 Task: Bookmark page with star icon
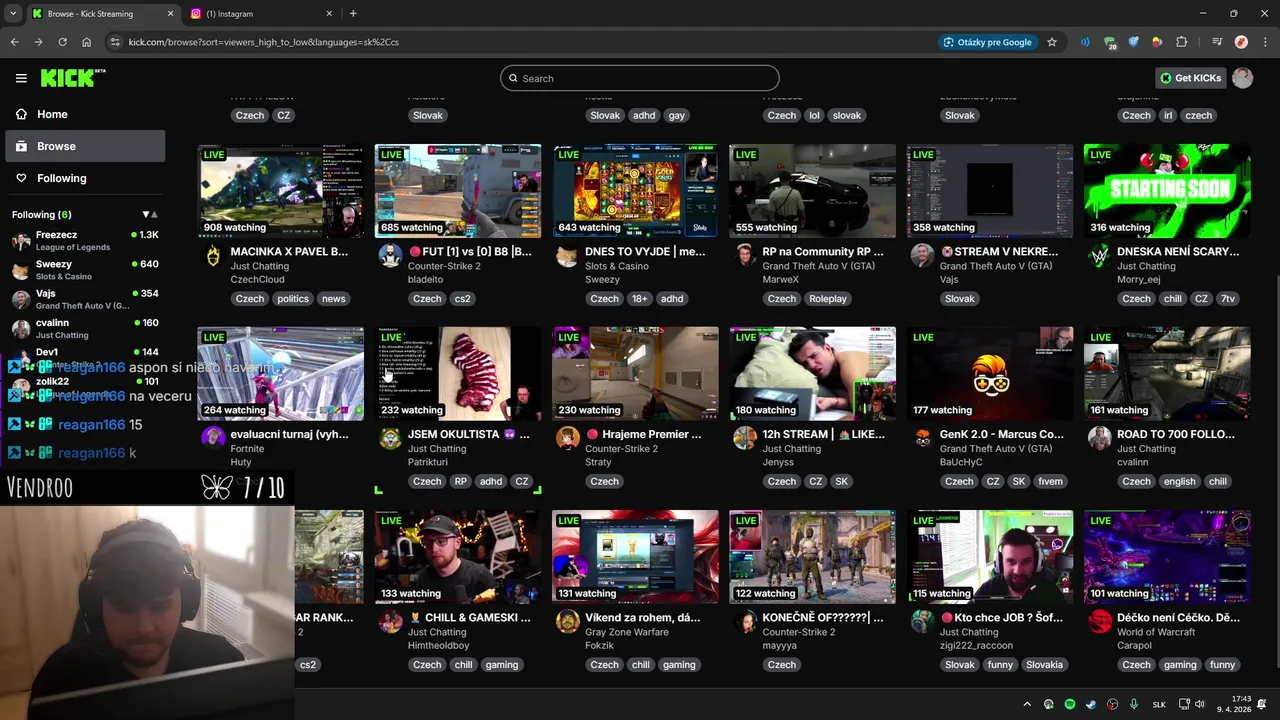tap(1052, 42)
